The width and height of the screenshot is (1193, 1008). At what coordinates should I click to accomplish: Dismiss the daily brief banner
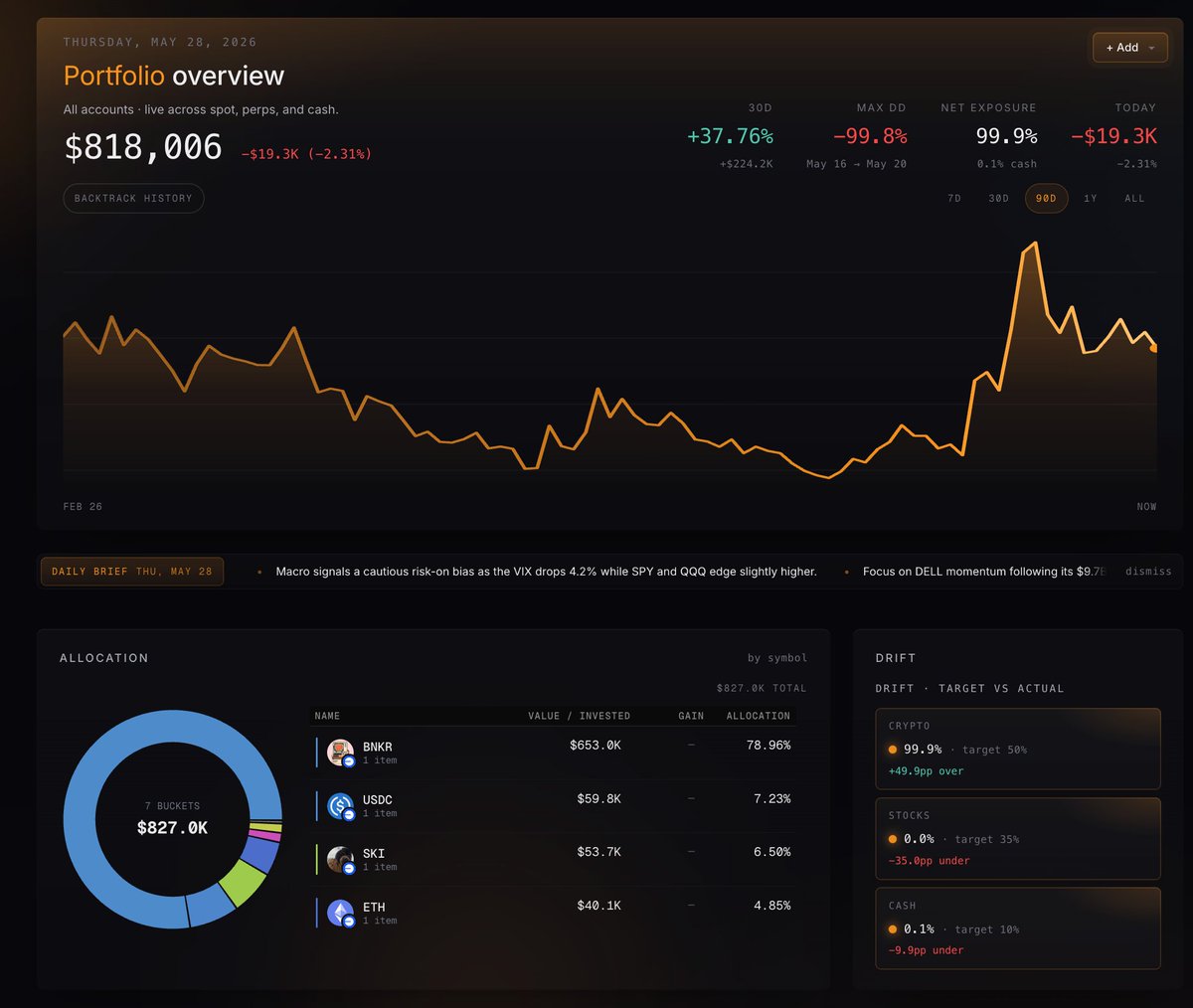pyautogui.click(x=1148, y=572)
